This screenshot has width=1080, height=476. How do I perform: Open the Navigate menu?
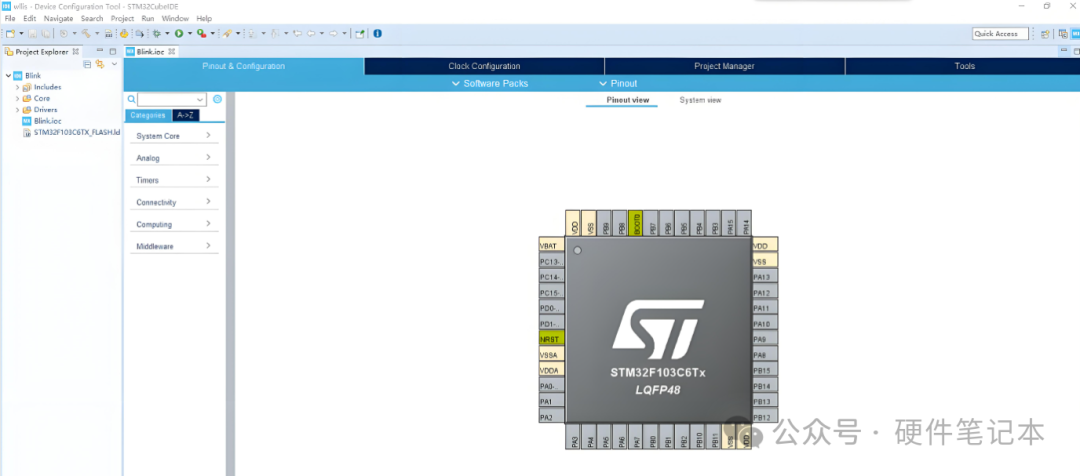pos(59,19)
